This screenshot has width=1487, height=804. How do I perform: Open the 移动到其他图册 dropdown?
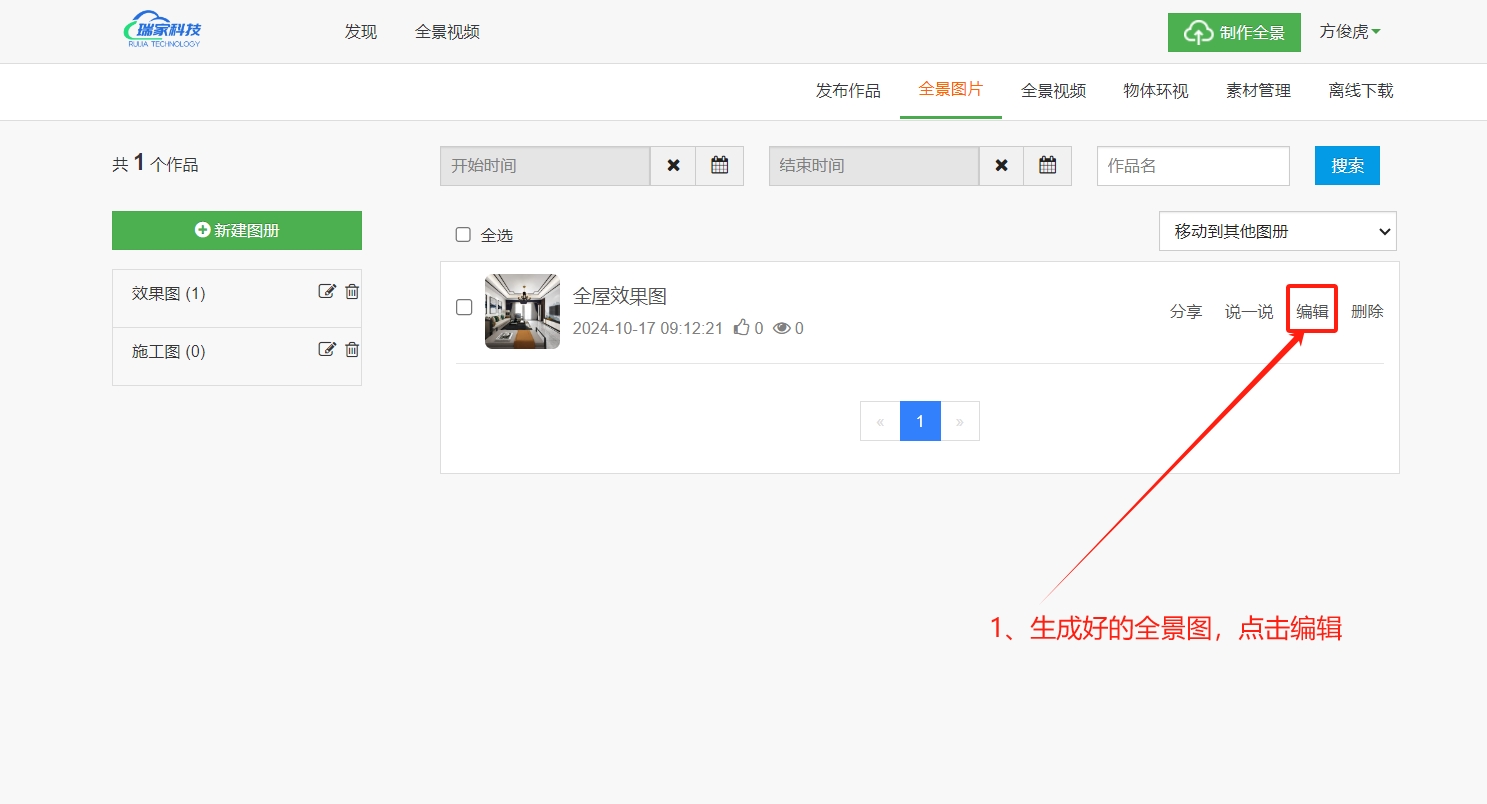click(x=1277, y=231)
